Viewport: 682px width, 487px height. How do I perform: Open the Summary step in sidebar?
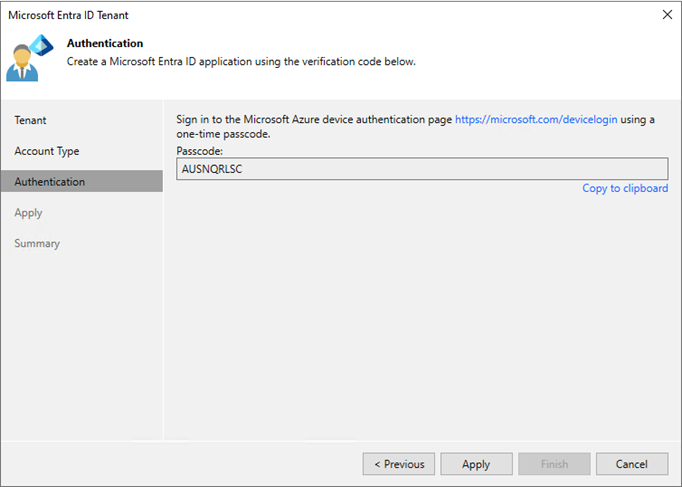point(37,243)
